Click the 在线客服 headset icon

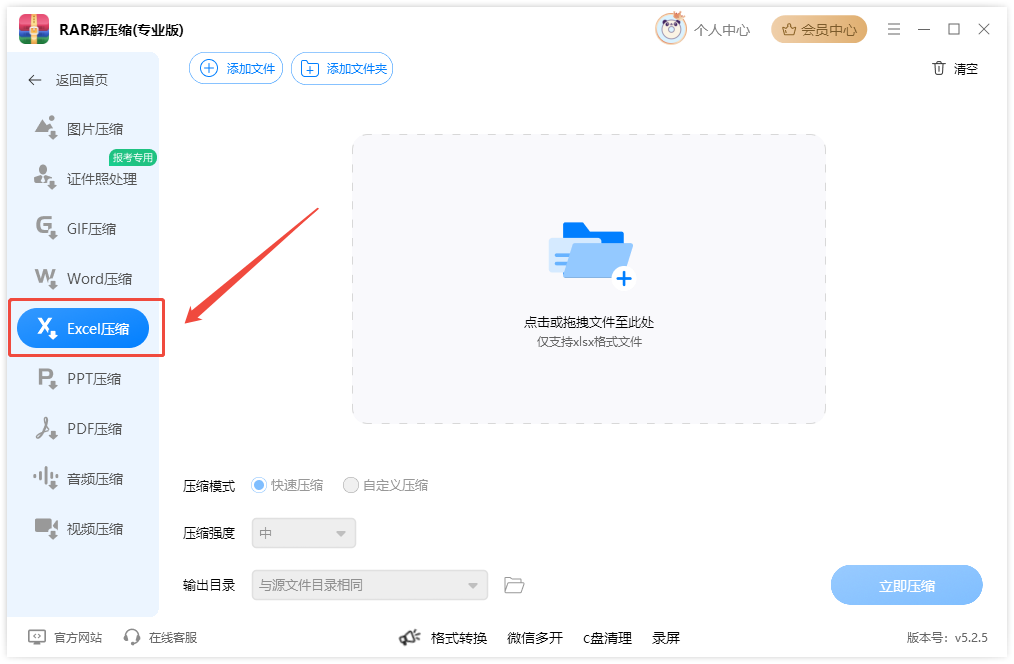click(x=132, y=637)
